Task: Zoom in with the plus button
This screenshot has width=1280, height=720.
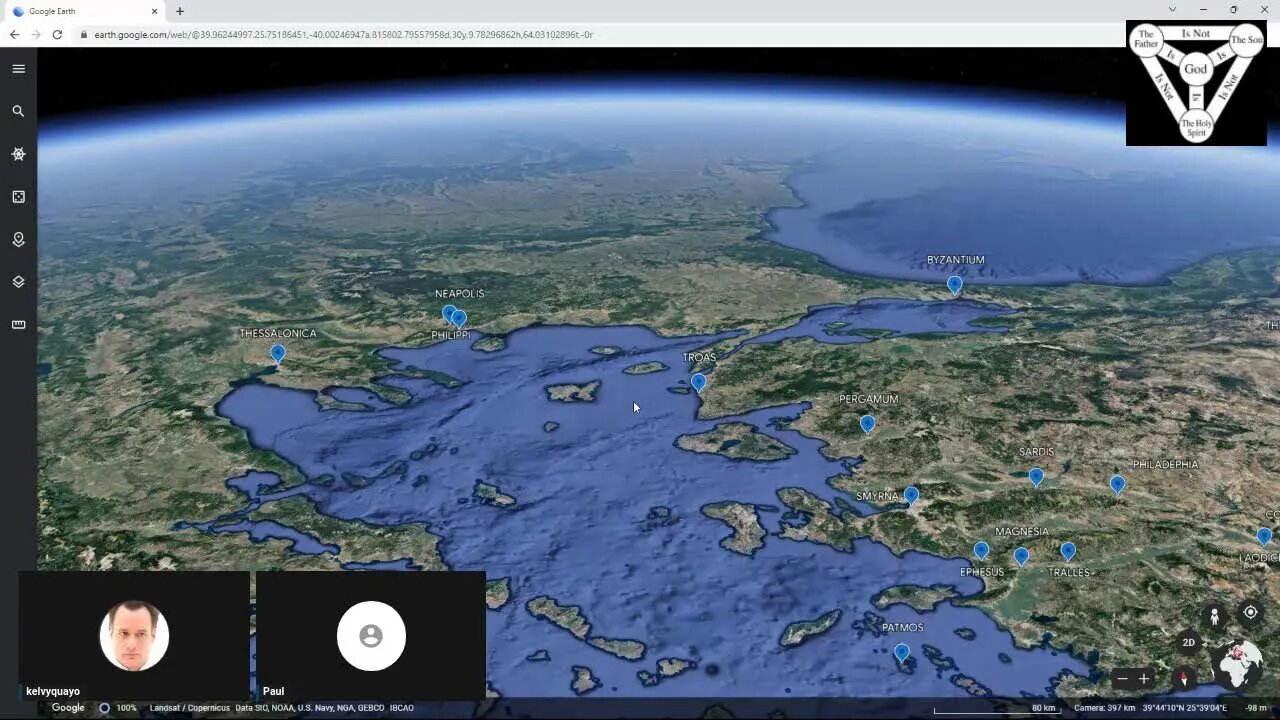Action: 1144,679
